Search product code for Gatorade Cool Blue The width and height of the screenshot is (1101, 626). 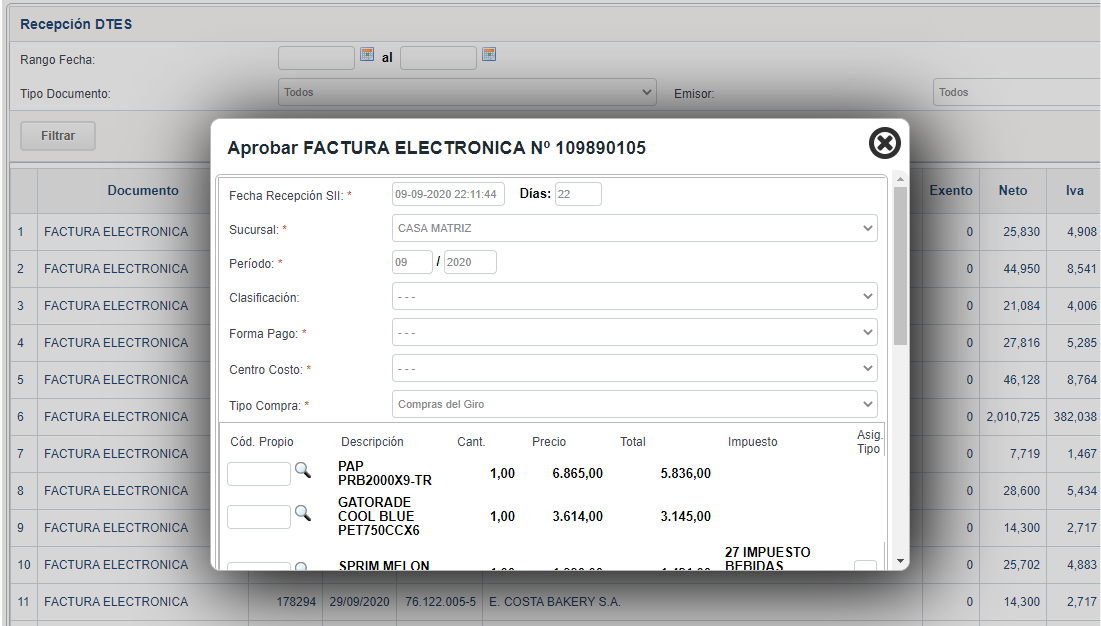point(302,513)
